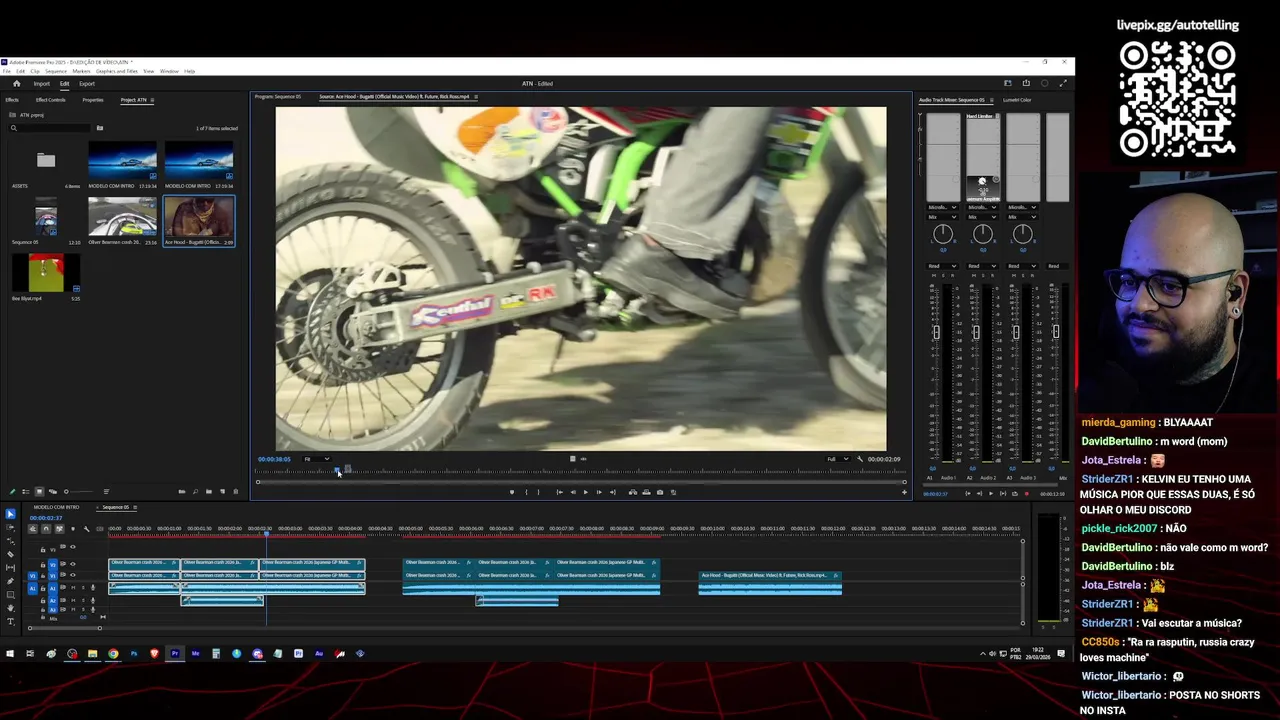
Task: Click the Mix track volume fader
Action: (x=1056, y=332)
